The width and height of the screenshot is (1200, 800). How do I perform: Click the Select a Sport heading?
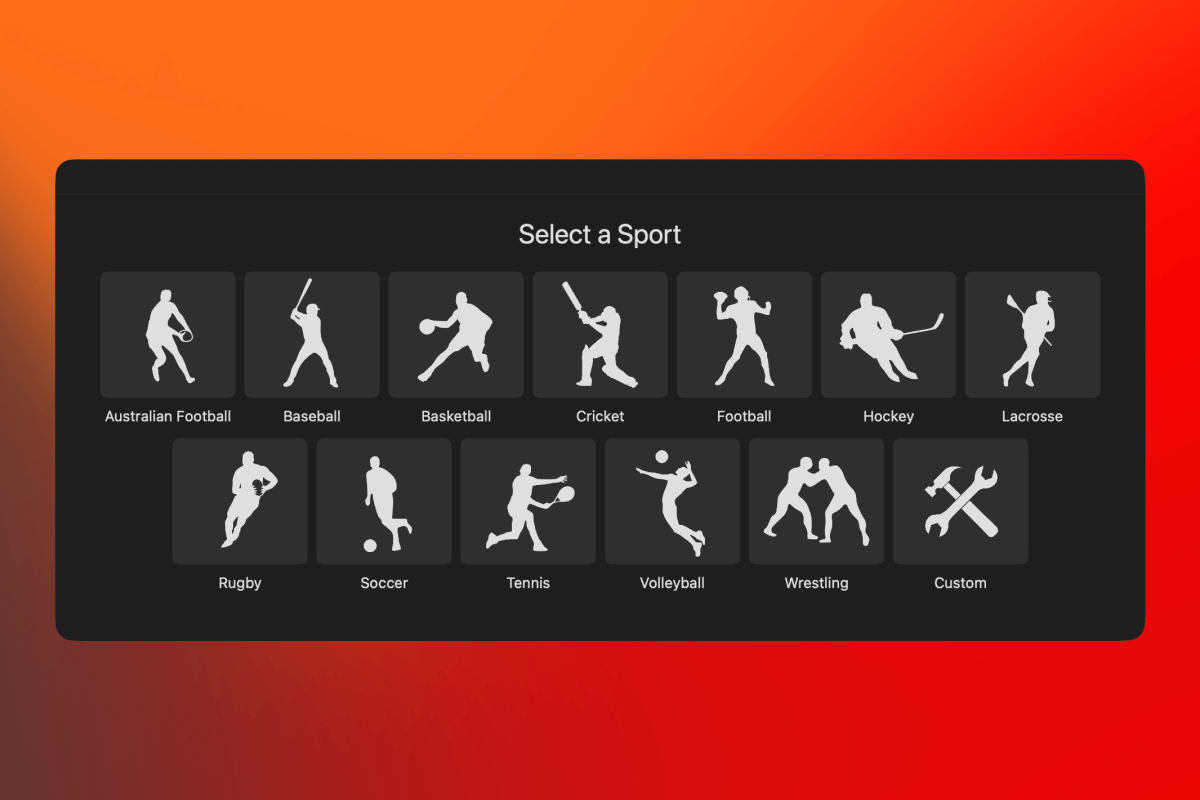[x=600, y=235]
